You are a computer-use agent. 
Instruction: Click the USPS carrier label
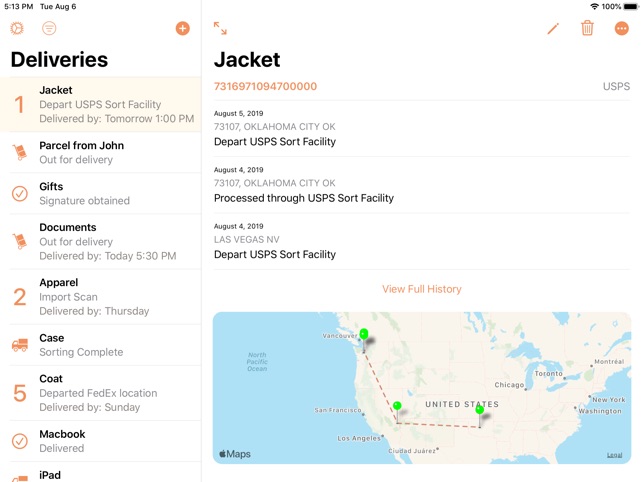point(616,86)
